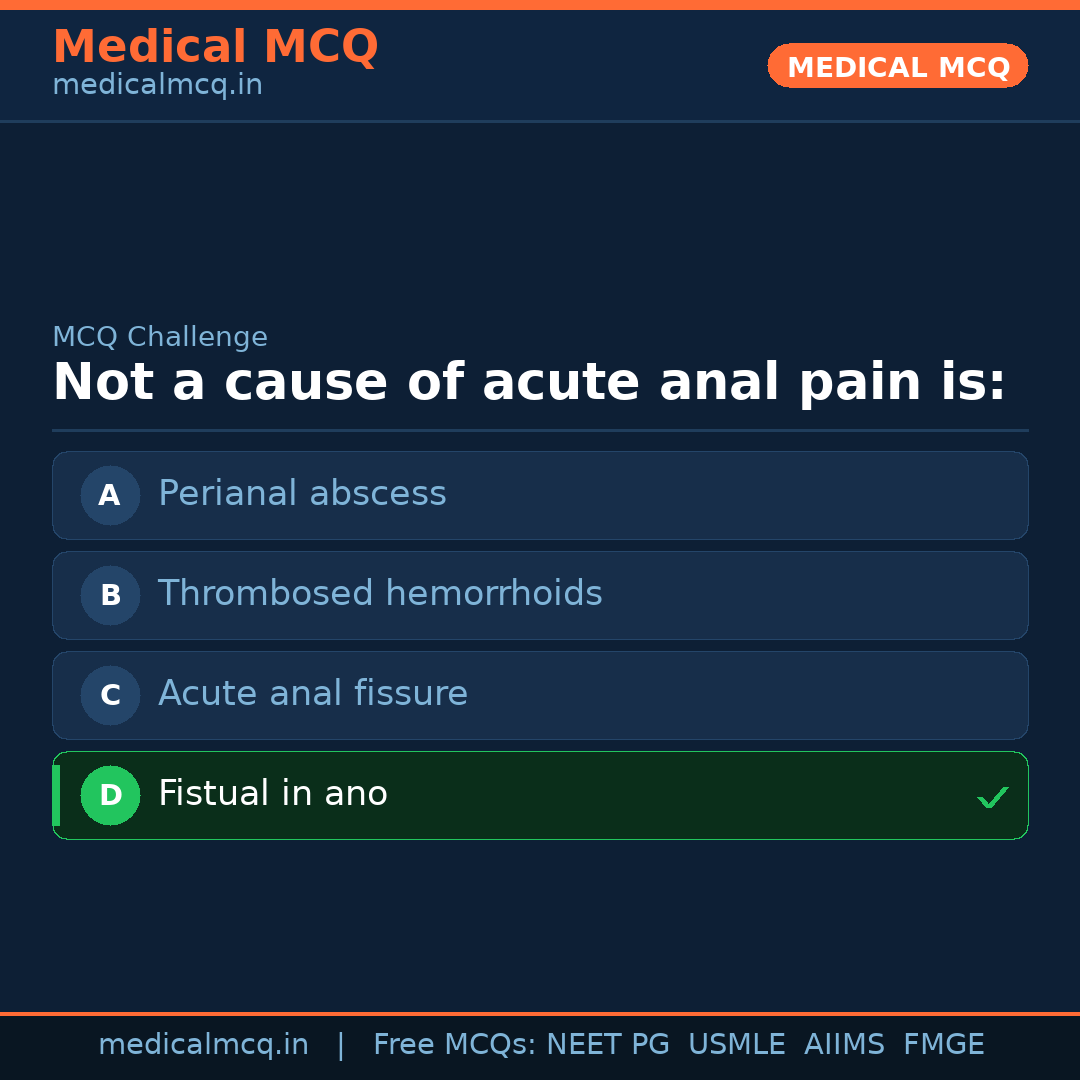Click the Free MCQs label in the footer
Viewport: 1080px width, 1080px height.
(455, 1045)
